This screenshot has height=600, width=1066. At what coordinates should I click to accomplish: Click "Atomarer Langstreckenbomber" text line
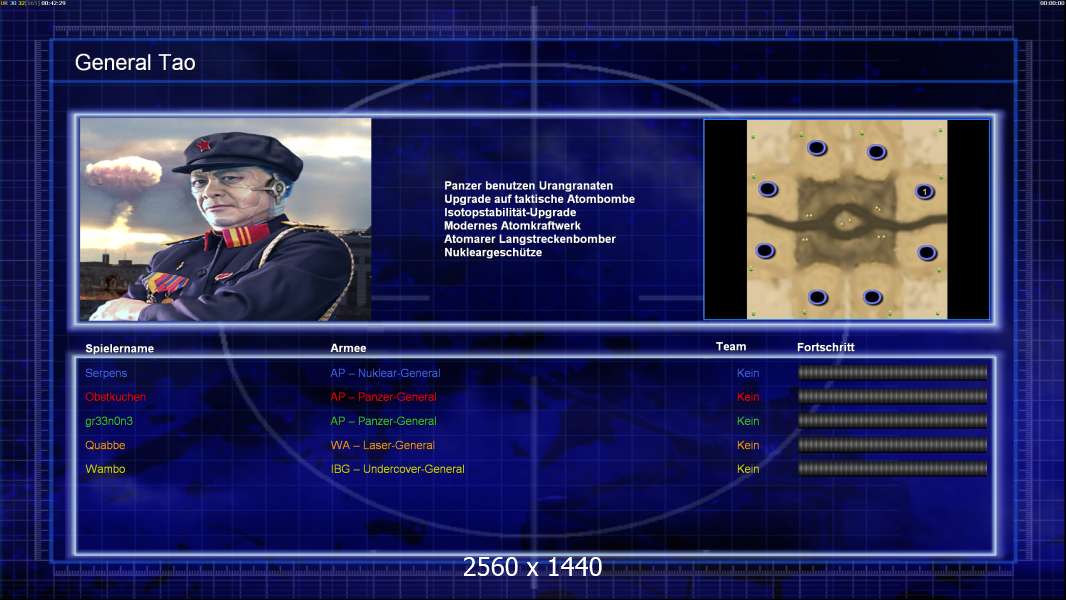(530, 239)
